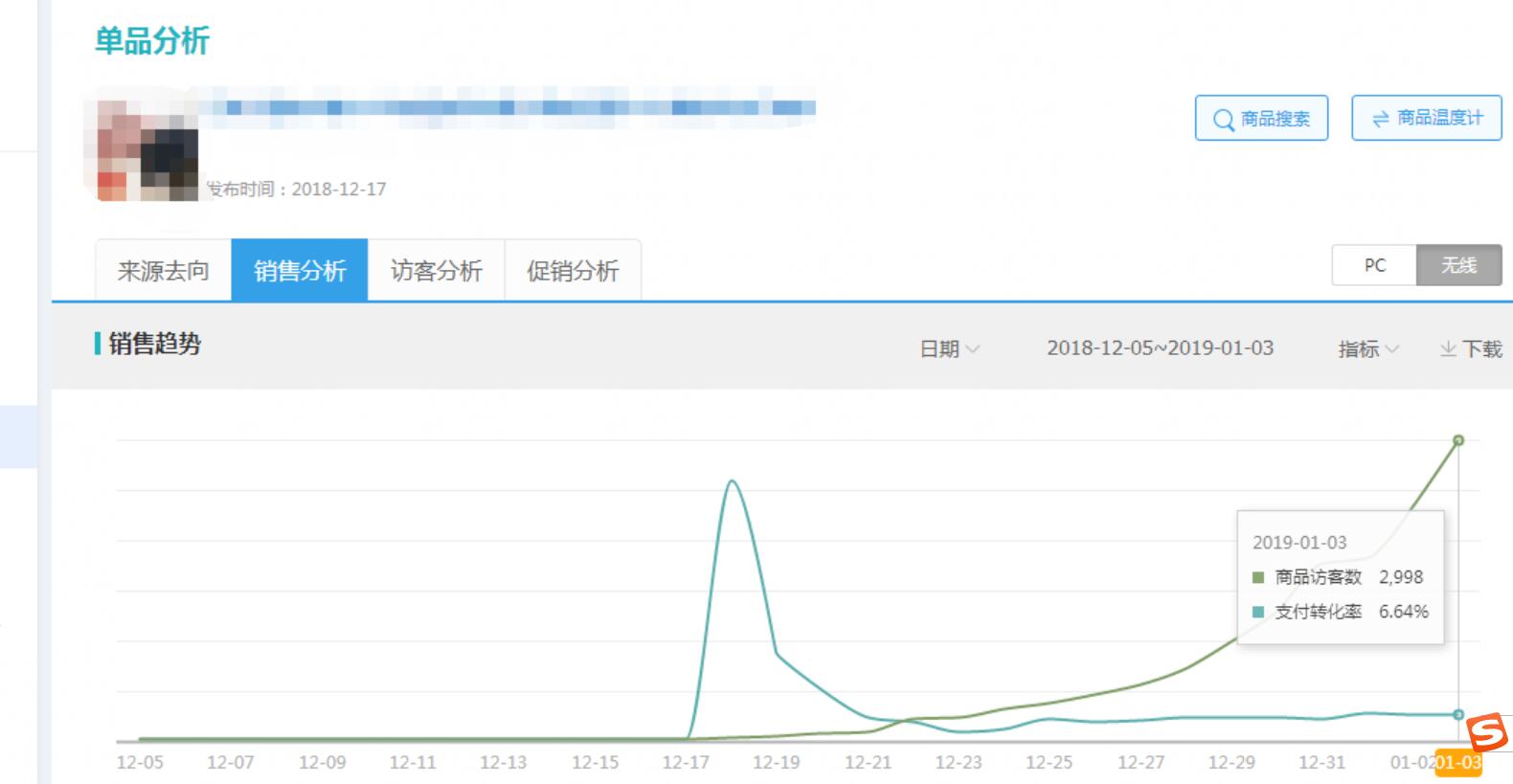Switch device view to 无线
Viewport: 1513px width, 784px height.
click(x=1458, y=265)
